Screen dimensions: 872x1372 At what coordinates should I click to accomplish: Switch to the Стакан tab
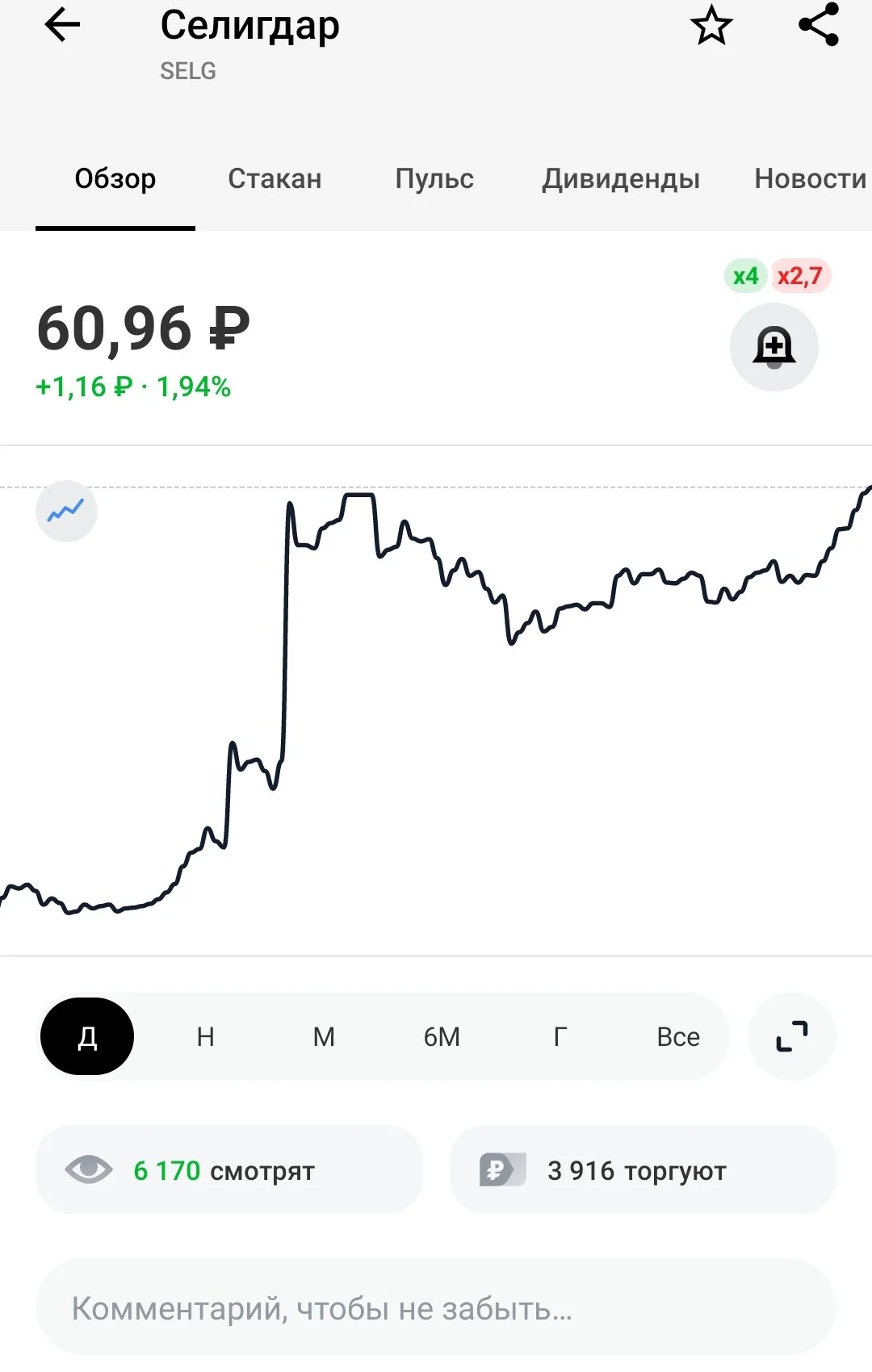275,178
